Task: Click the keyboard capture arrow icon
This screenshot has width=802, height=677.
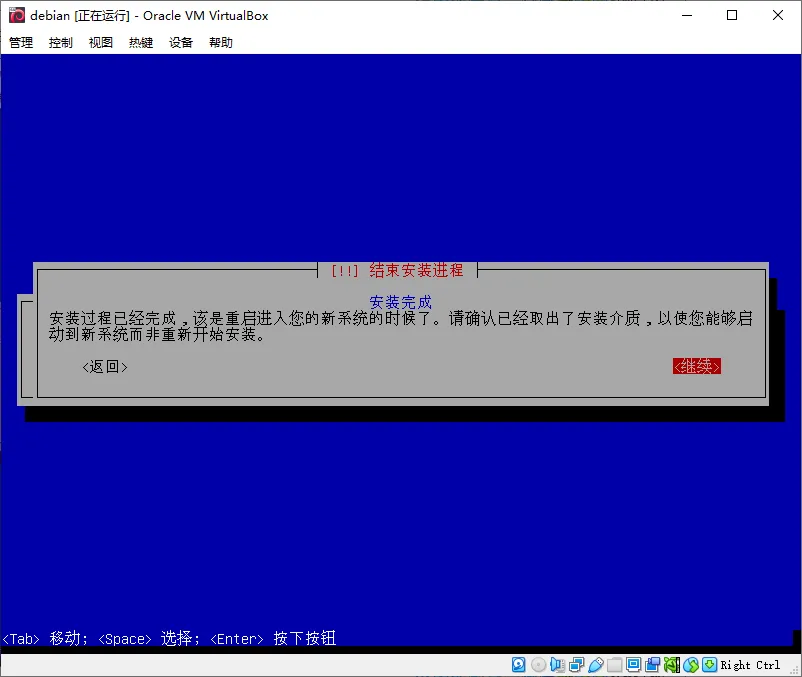Action: pos(709,665)
